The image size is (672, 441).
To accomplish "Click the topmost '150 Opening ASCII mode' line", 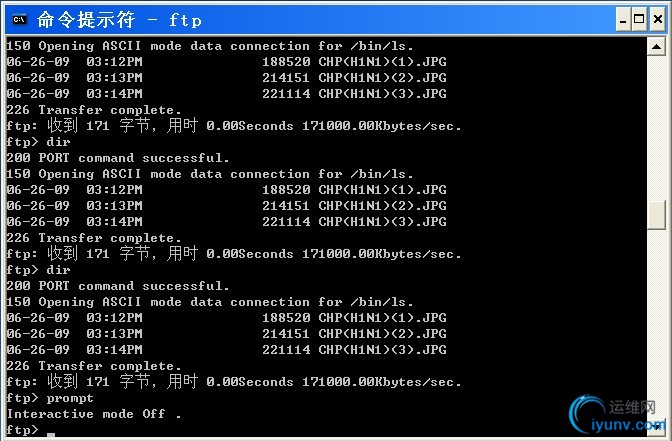I will [210, 46].
